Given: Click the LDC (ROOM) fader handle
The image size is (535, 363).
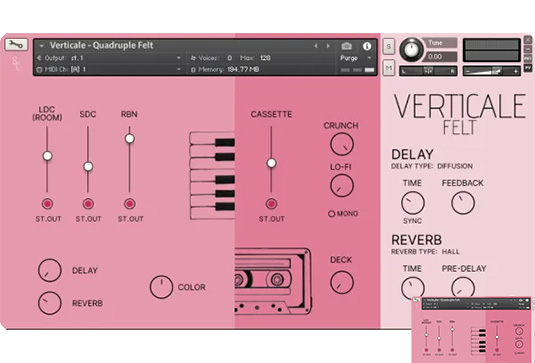Looking at the screenshot, I should (47, 156).
